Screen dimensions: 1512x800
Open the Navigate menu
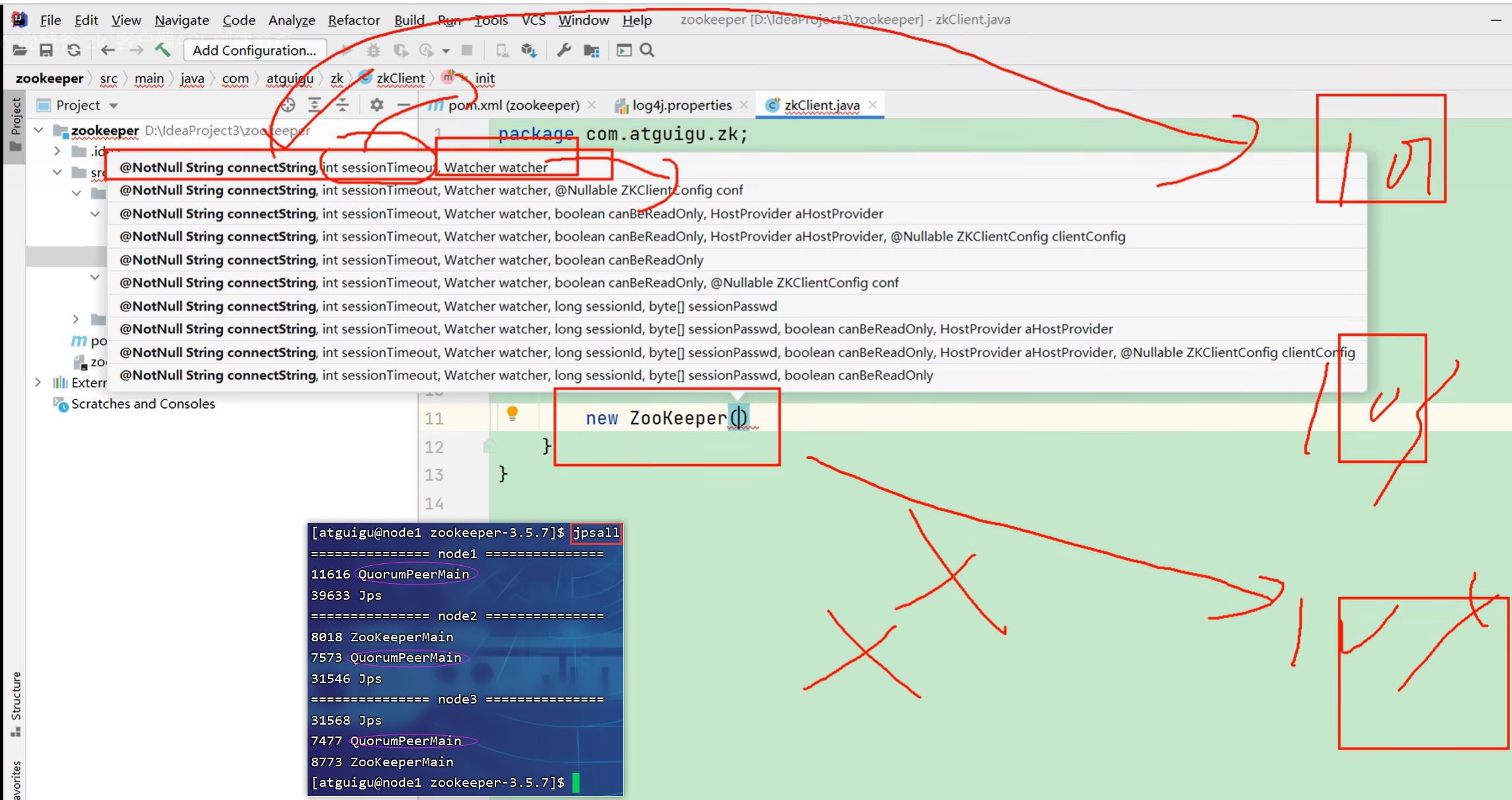[x=182, y=20]
